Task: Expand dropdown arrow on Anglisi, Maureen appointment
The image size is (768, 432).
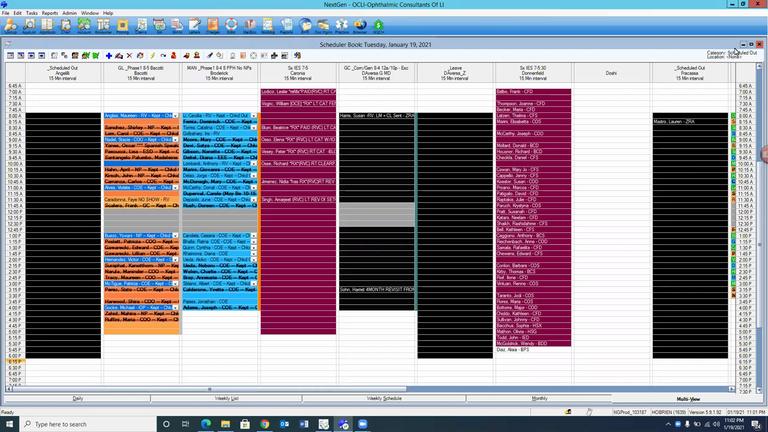Action: coord(176,116)
